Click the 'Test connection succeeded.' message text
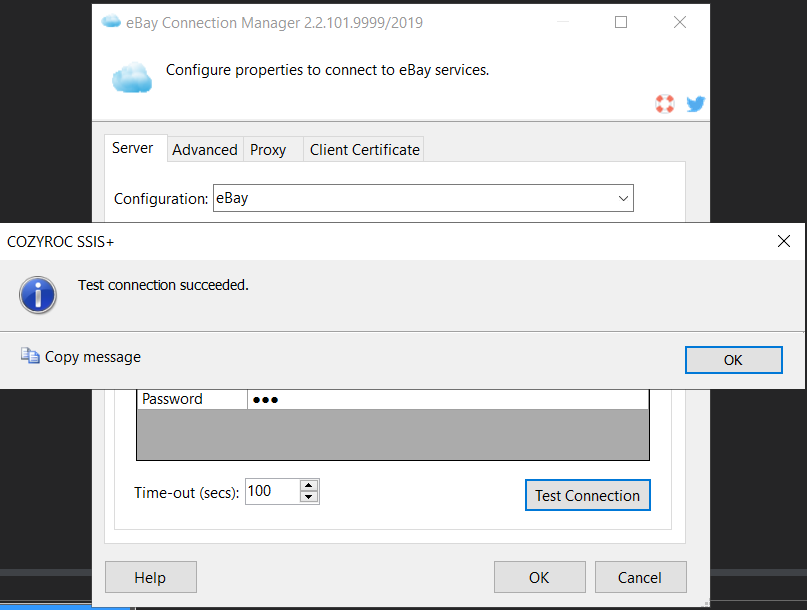The height and width of the screenshot is (610, 807). tap(163, 285)
